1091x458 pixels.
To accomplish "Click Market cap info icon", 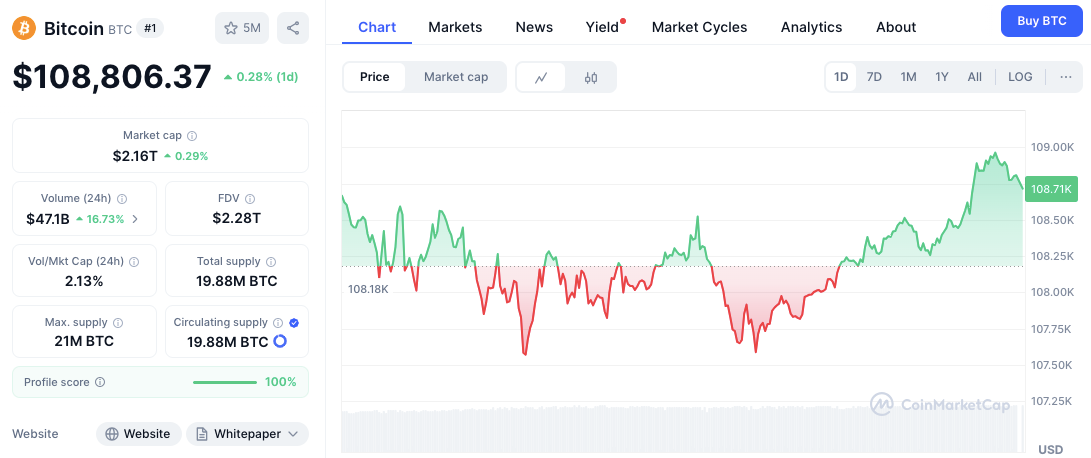I will [192, 136].
